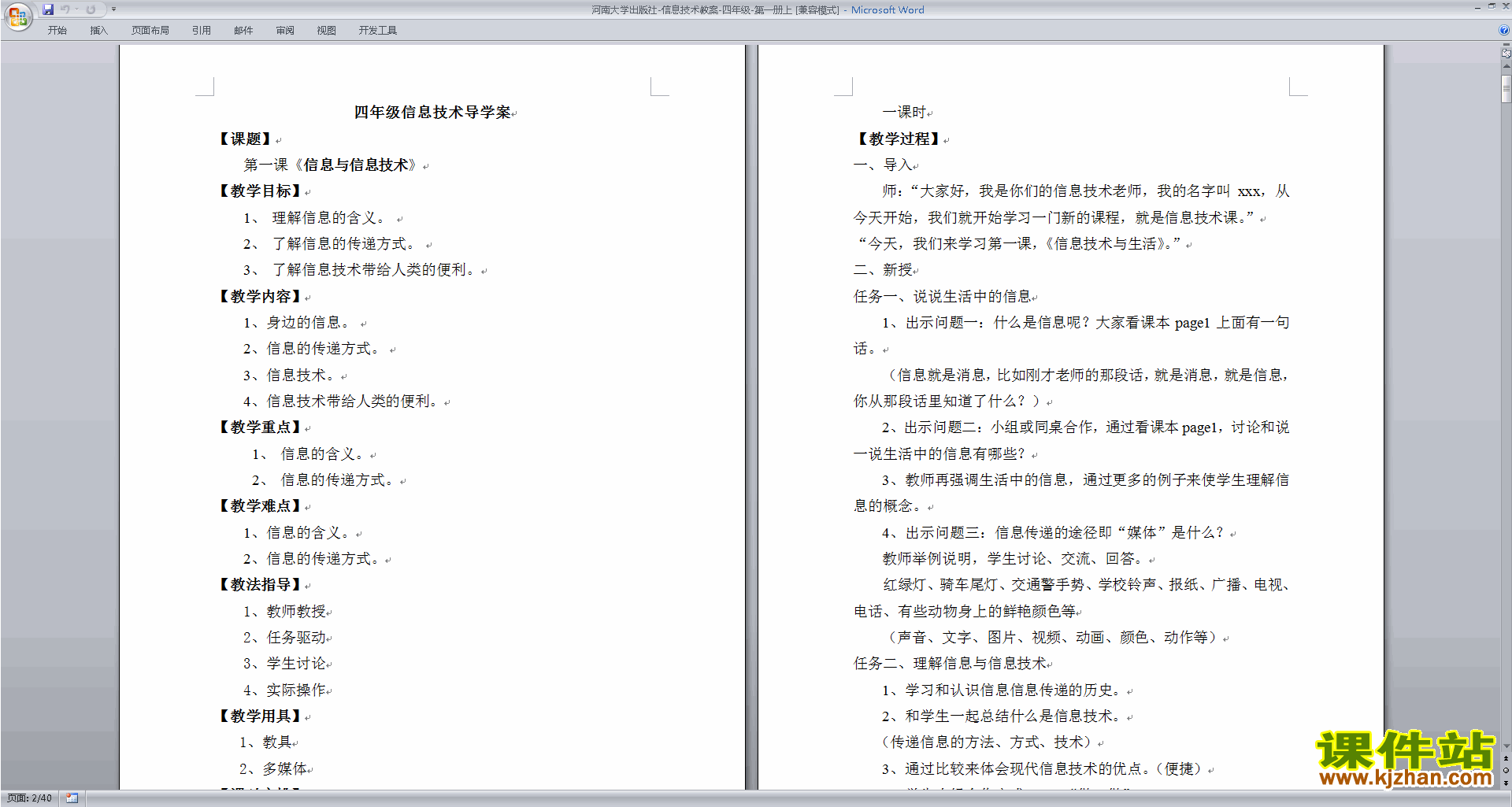Select the 审阅 ribbon tab
This screenshot has width=1512, height=807.
(285, 31)
